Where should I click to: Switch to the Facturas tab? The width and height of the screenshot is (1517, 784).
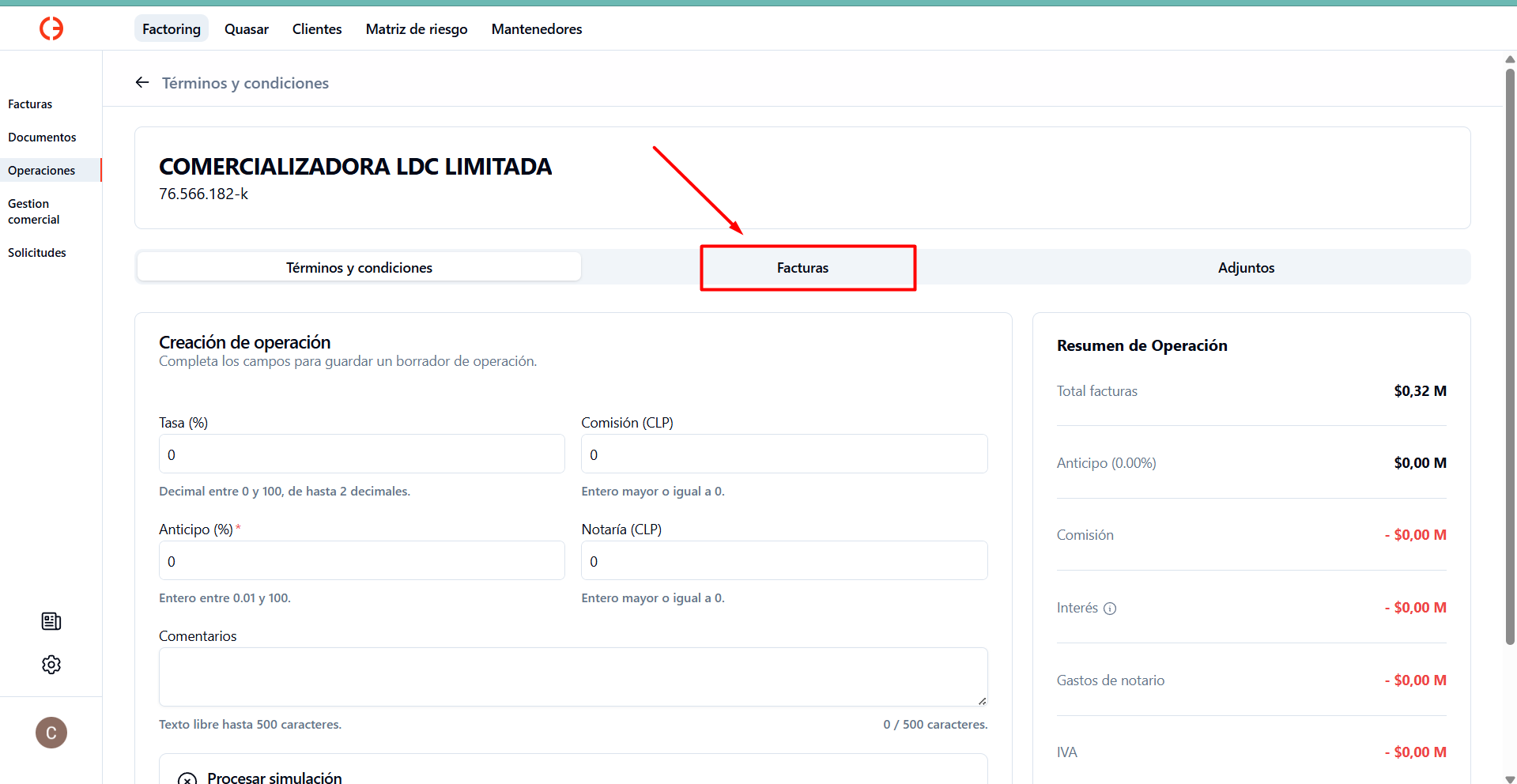pos(802,268)
